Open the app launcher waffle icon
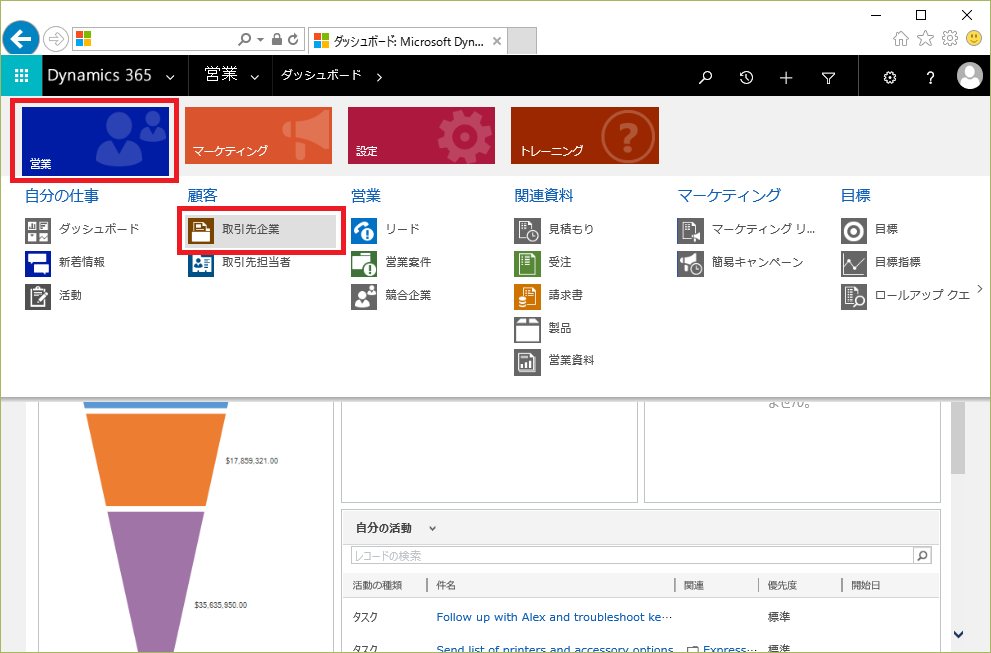 (21, 76)
